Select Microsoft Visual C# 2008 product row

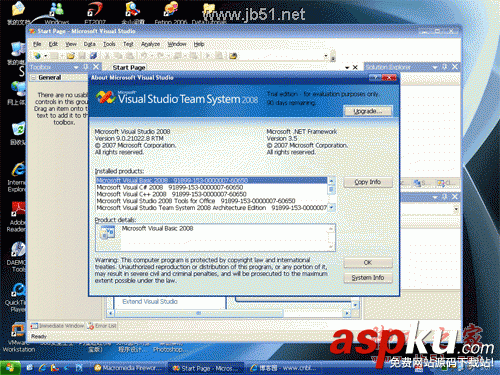[212, 187]
